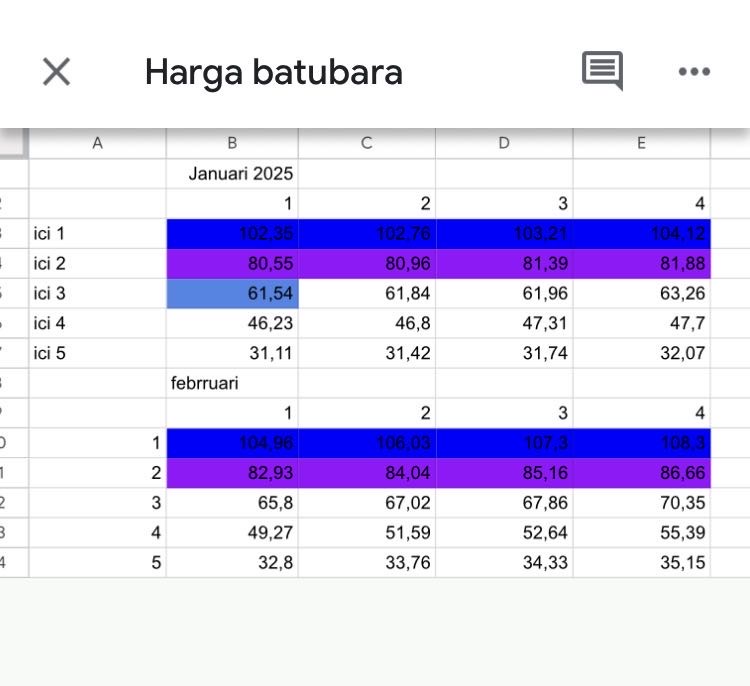750x686 pixels.
Task: Select column C header
Action: [x=367, y=143]
